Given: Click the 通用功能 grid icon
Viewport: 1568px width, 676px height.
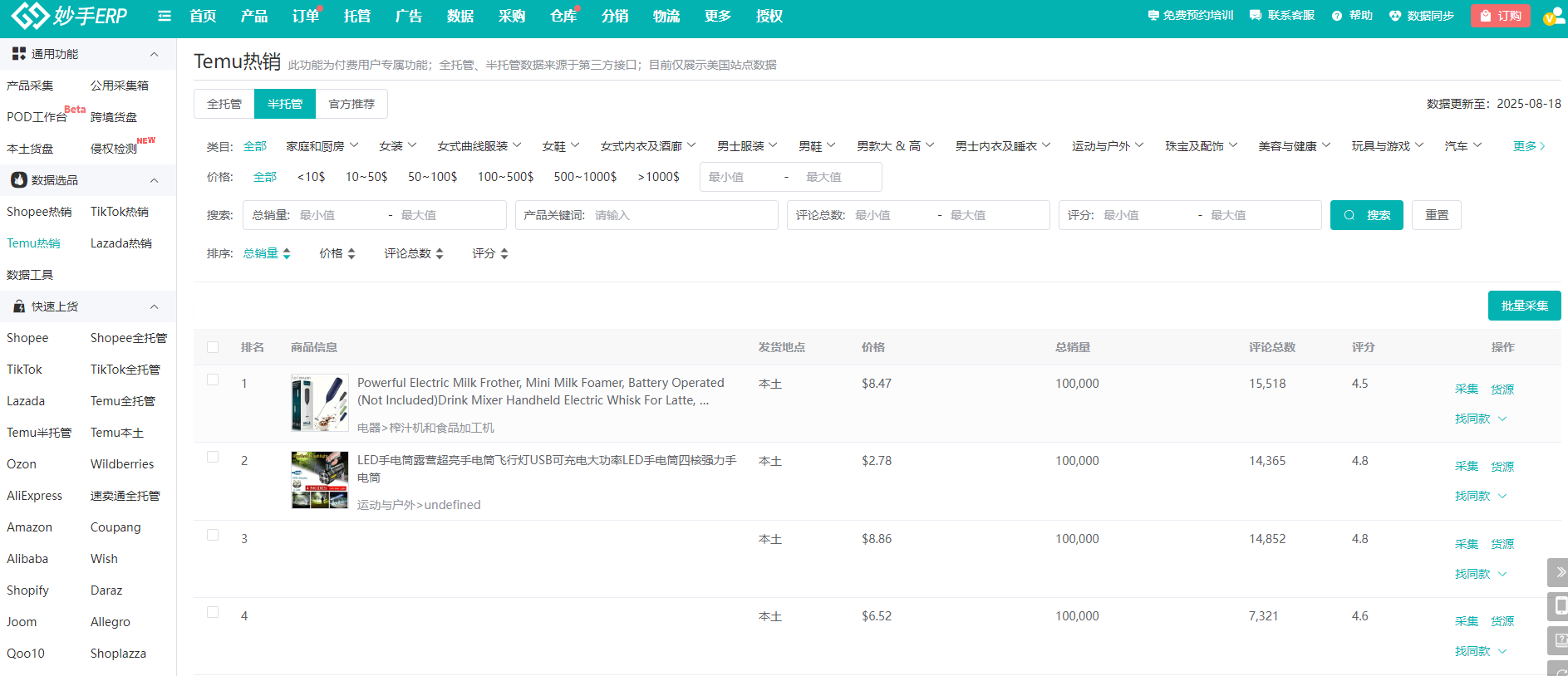Looking at the screenshot, I should (18, 54).
